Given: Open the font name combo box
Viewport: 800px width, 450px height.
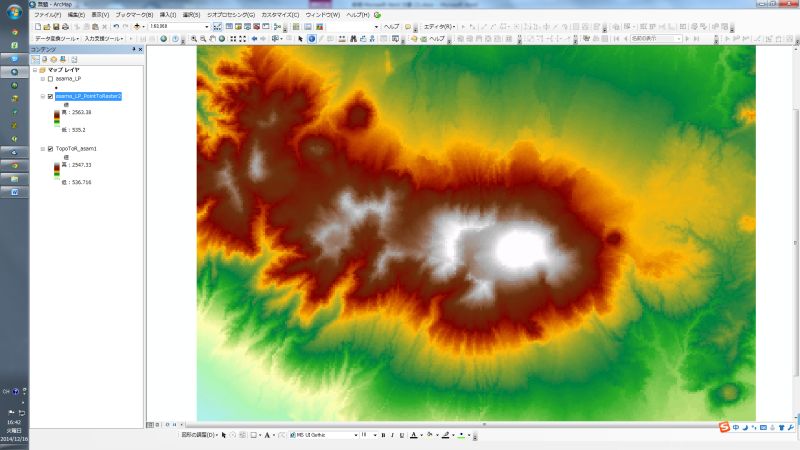Looking at the screenshot, I should pos(323,435).
